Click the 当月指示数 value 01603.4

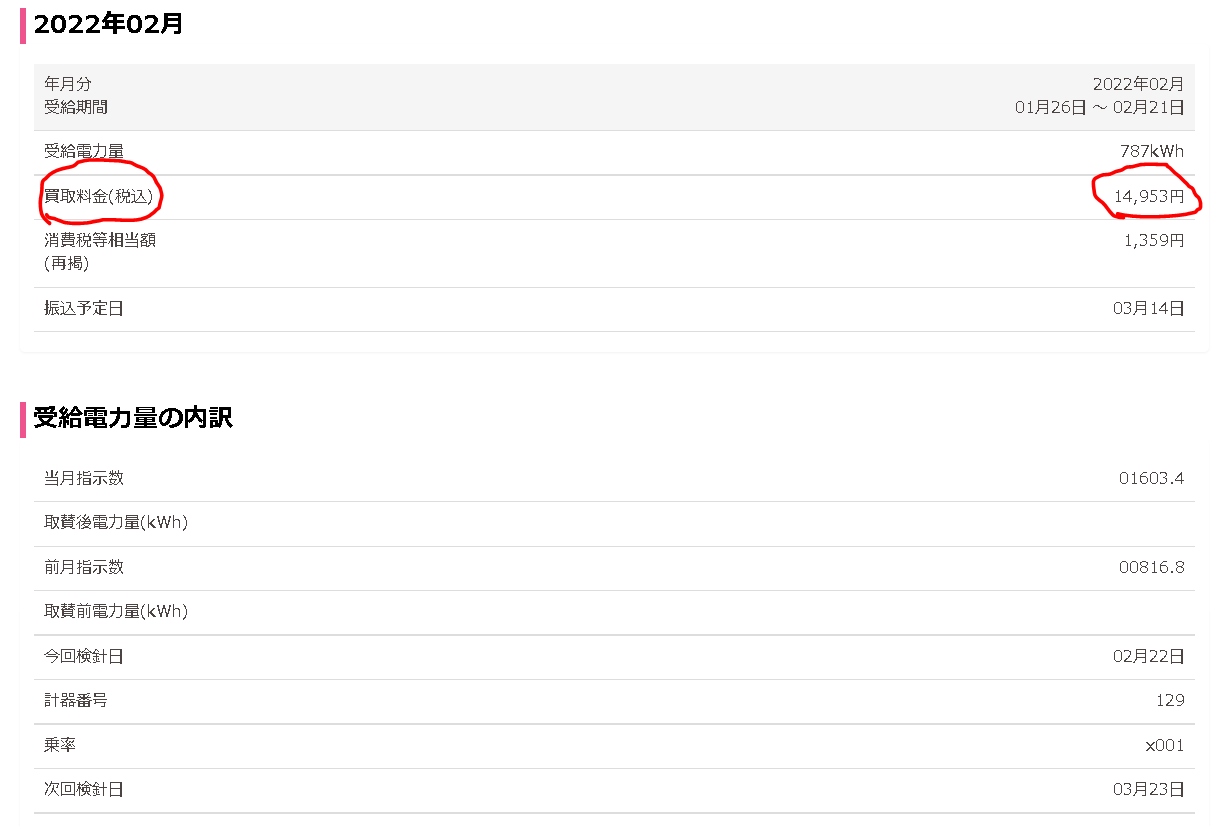click(1151, 478)
